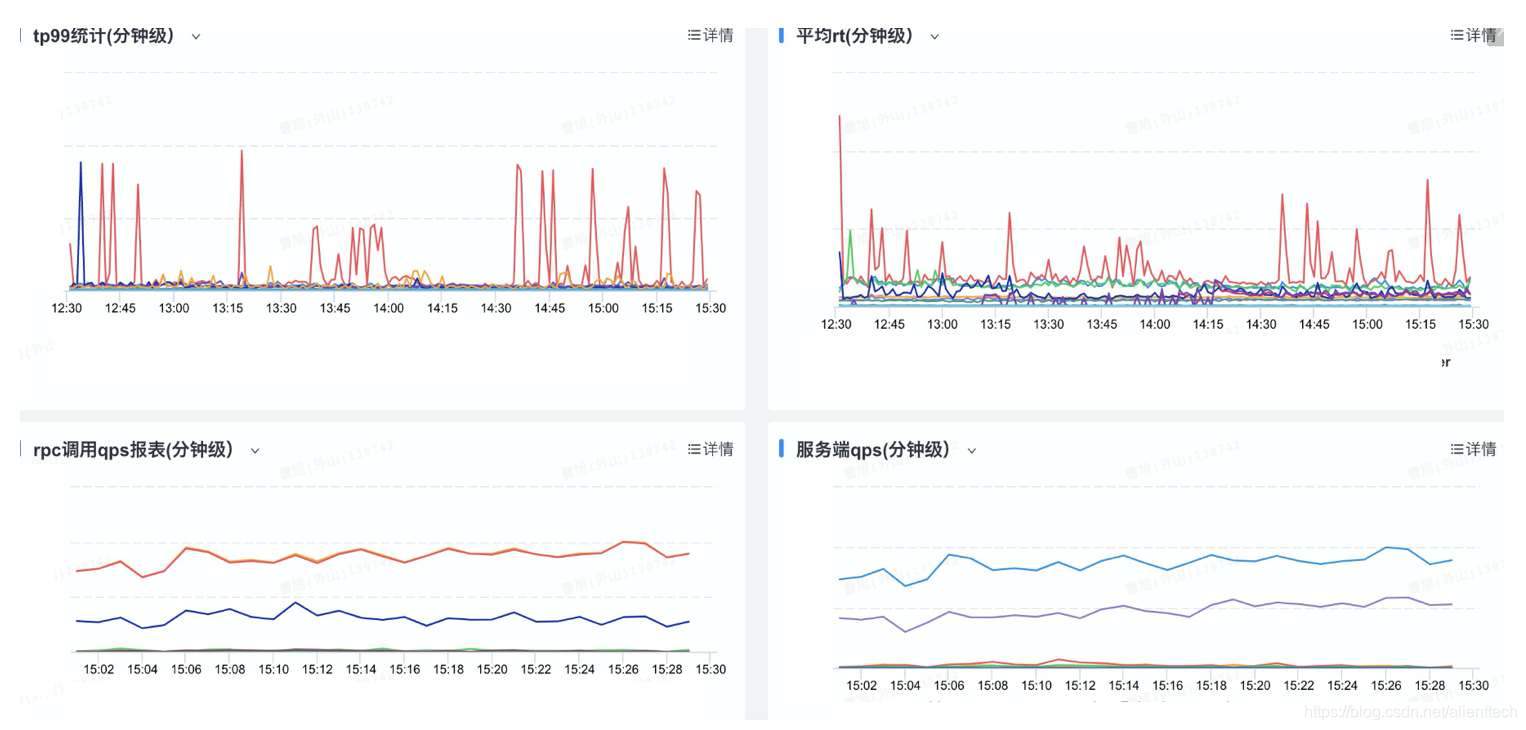Screen dimensions: 1526x730
Task: Open 详情 for the 服务端qps chart
Action: pyautogui.click(x=1474, y=449)
